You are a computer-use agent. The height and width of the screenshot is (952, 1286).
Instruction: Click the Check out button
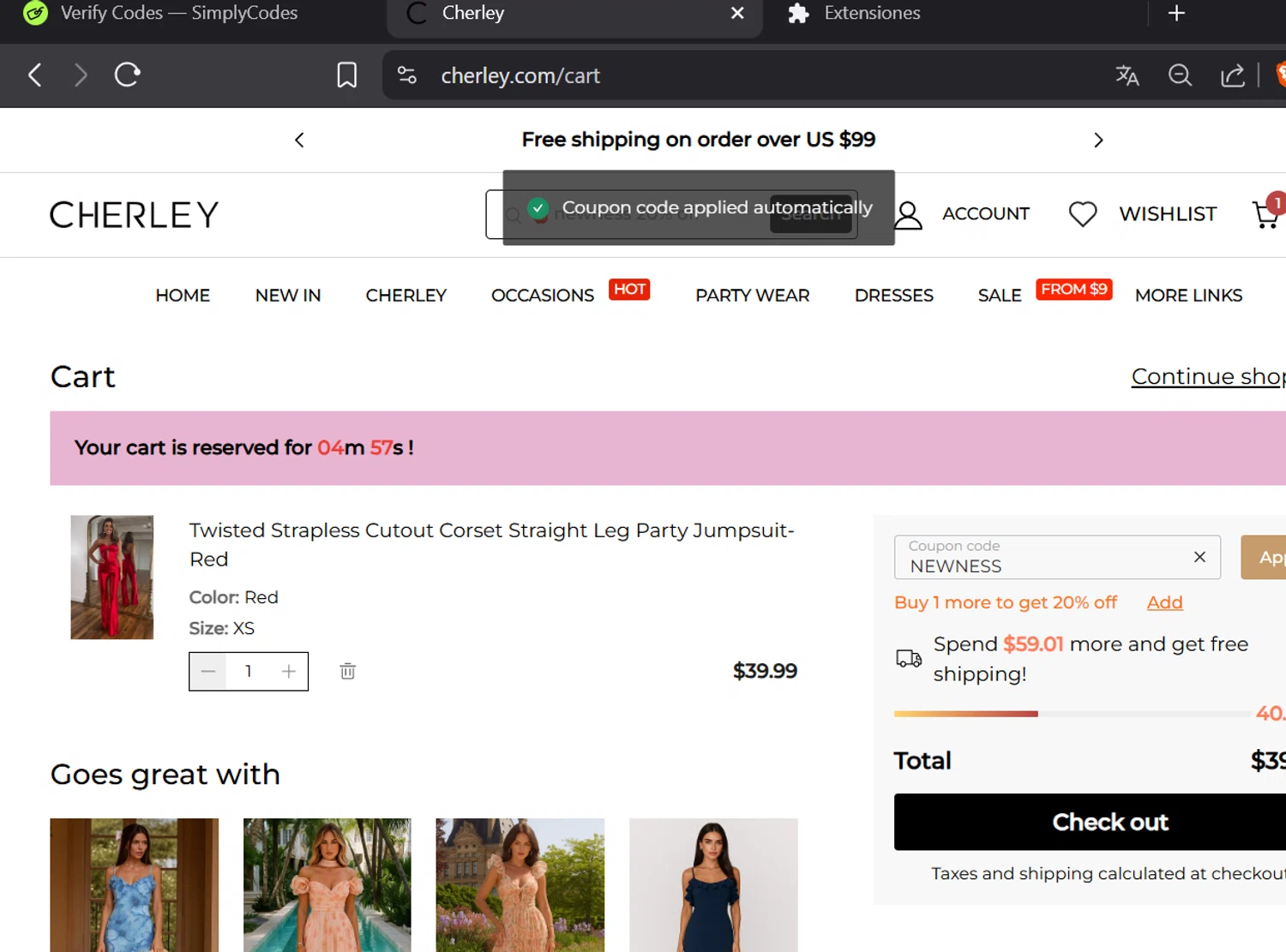[1090, 822]
